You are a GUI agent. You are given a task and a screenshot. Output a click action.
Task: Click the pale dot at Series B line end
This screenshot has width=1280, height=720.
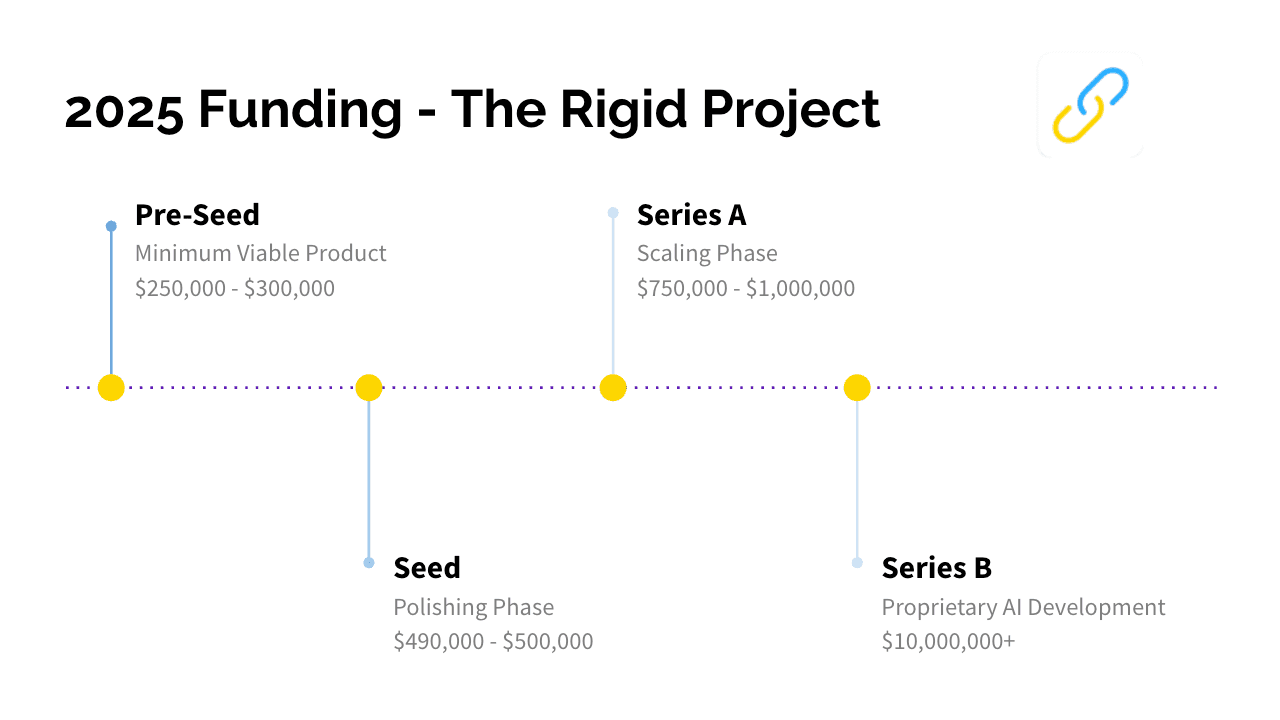857,563
